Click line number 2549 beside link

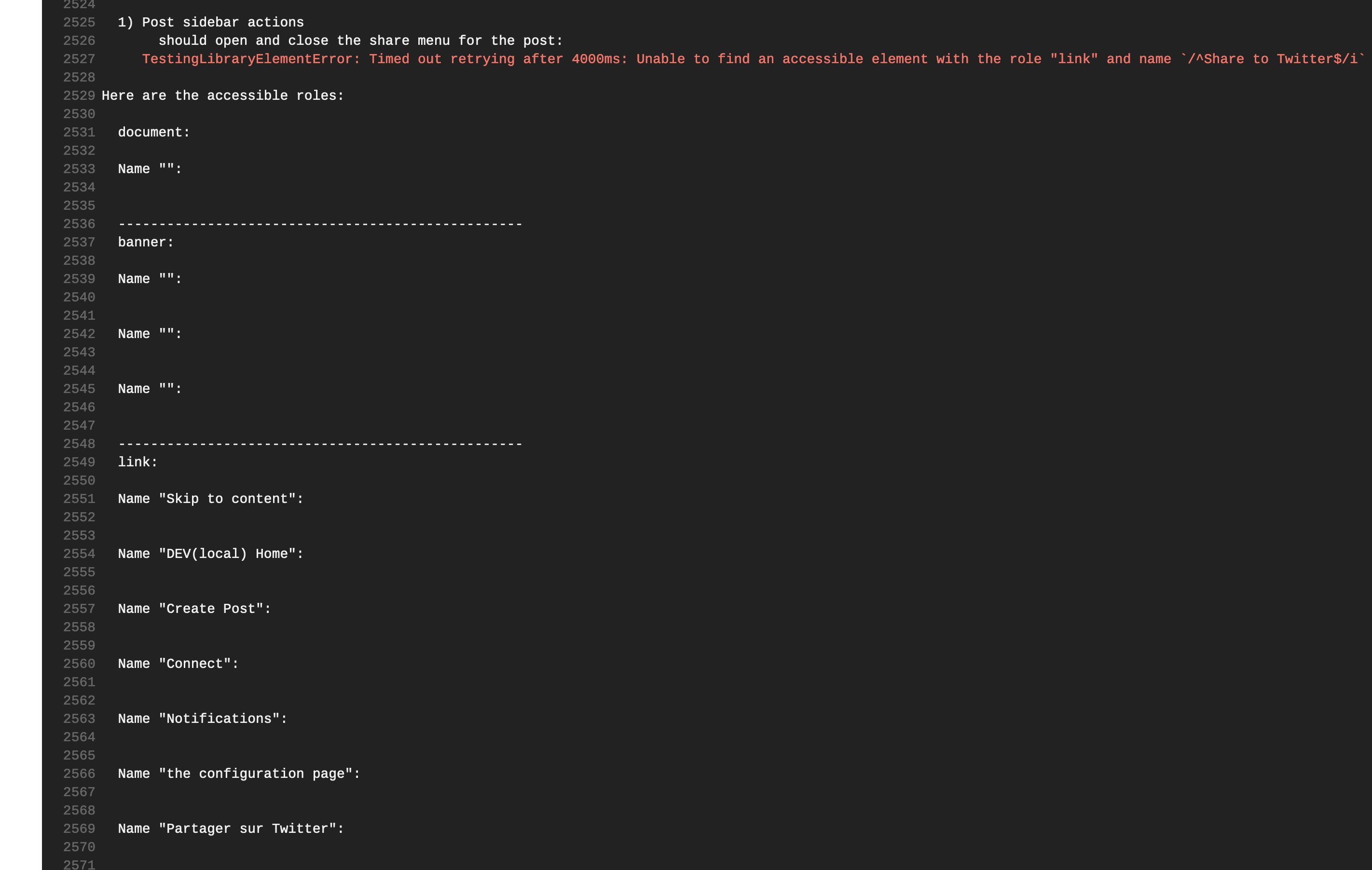(79, 462)
